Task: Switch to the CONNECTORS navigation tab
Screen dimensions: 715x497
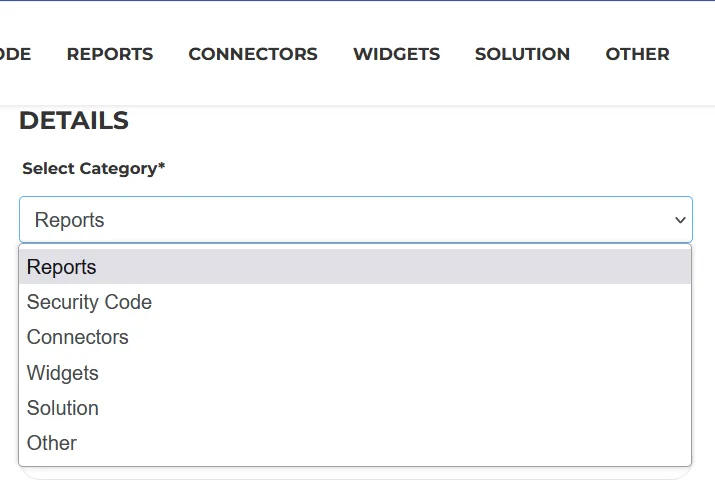Action: (x=253, y=54)
